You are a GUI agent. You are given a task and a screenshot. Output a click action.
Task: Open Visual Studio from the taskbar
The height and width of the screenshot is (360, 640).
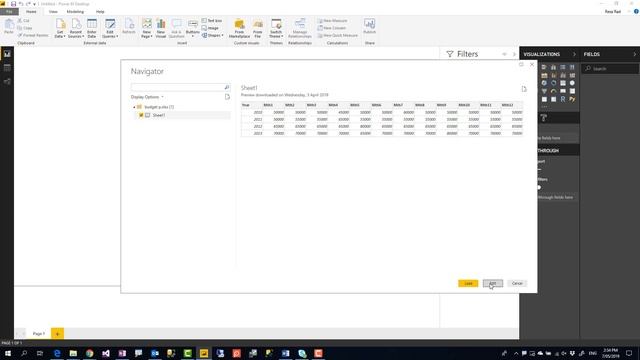[106, 353]
